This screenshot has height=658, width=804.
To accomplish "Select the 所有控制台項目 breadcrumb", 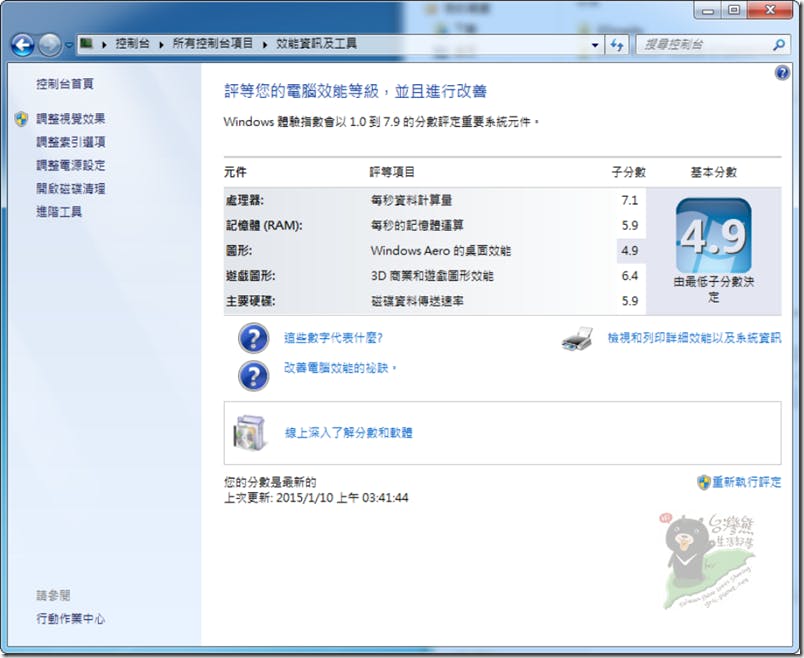I will click(213, 44).
